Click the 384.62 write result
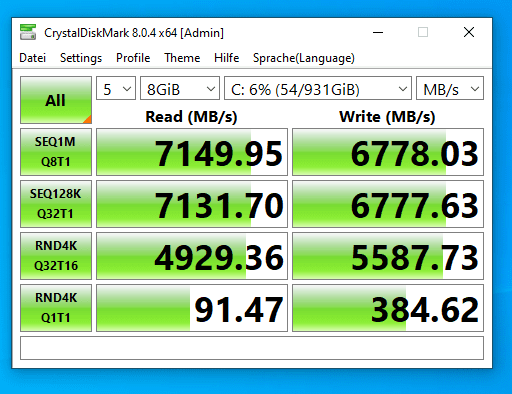 pos(388,308)
